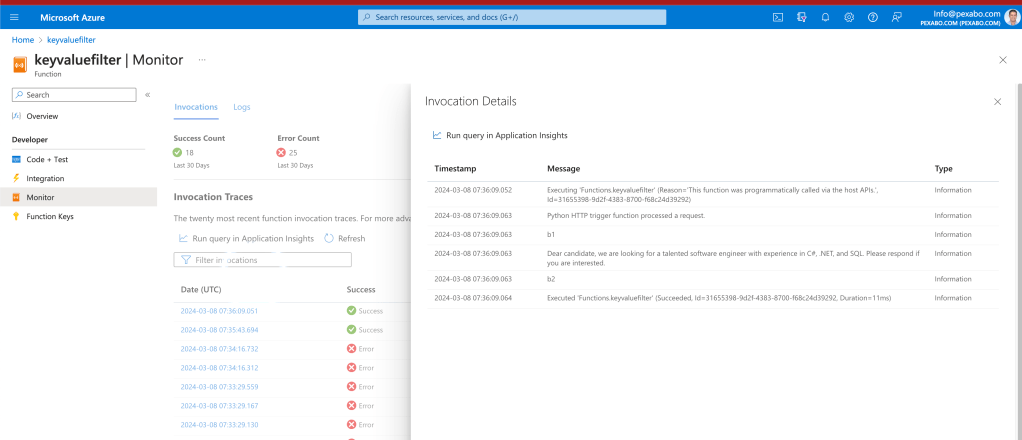
Task: Open invocation 2024-03-08 07:34:16.732
Action: click(220, 349)
